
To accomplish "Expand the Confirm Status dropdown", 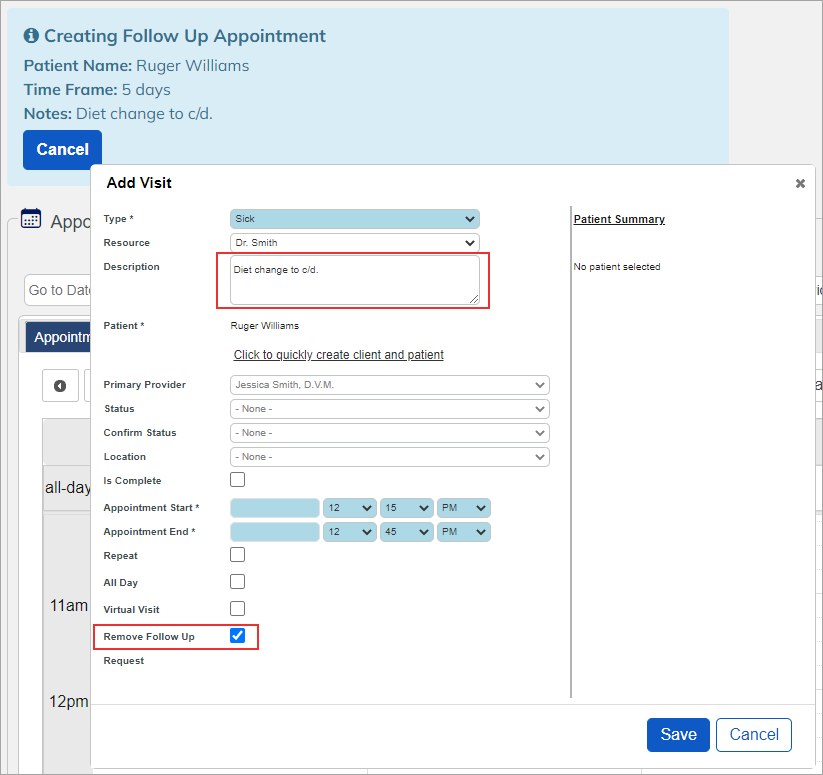I will 389,433.
